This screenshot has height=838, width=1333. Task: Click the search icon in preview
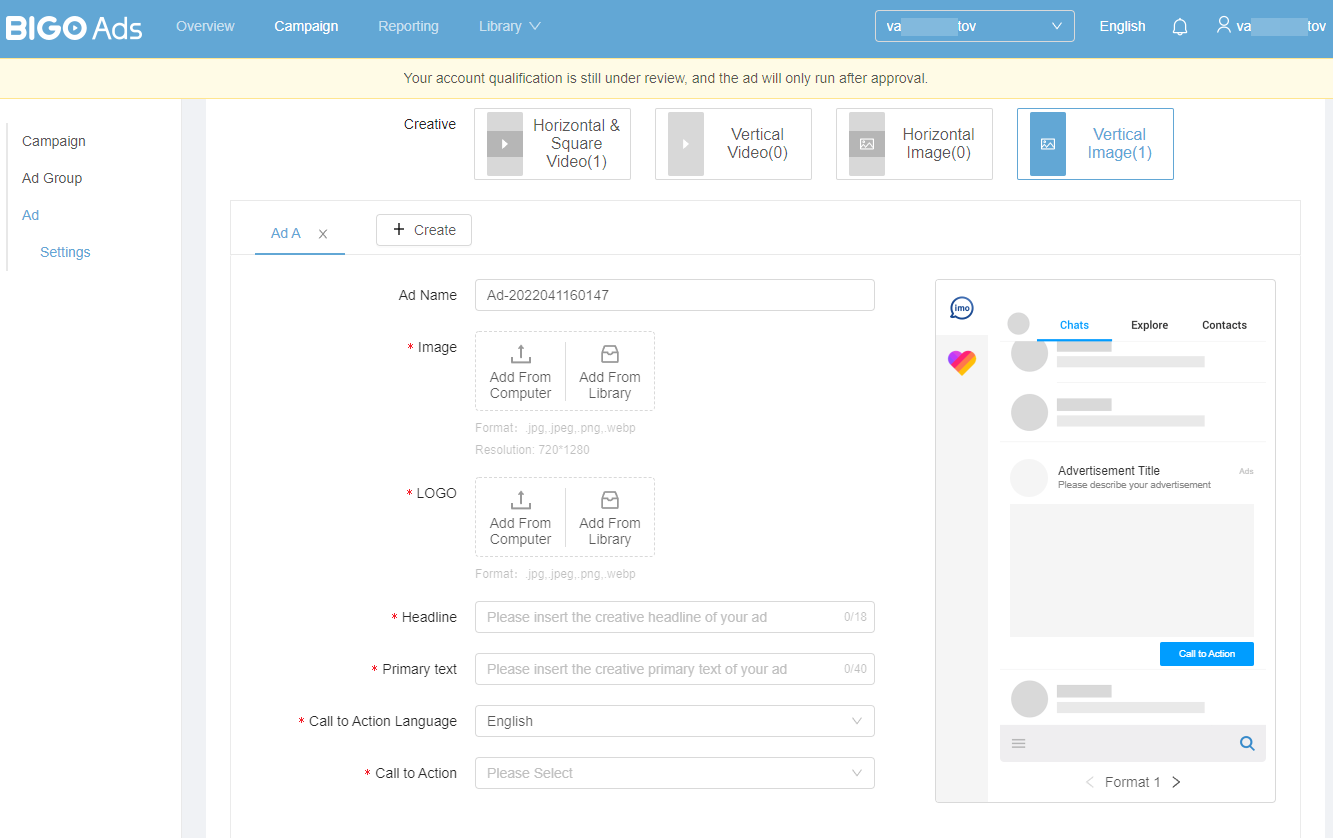(1247, 743)
